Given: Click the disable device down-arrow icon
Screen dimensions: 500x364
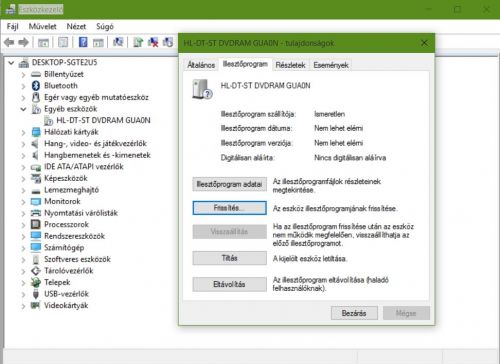Looking at the screenshot, I should [168, 42].
